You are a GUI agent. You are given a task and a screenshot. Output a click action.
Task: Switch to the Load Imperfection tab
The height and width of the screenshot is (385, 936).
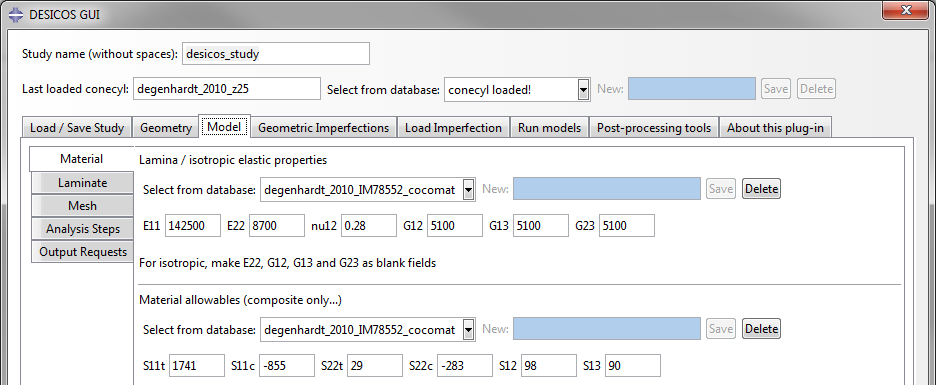point(454,128)
